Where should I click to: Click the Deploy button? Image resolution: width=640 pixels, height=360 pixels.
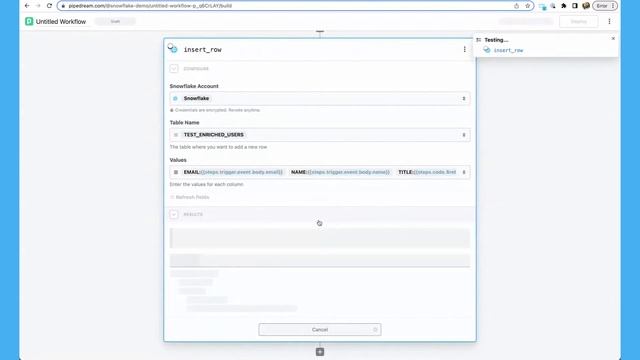578,21
